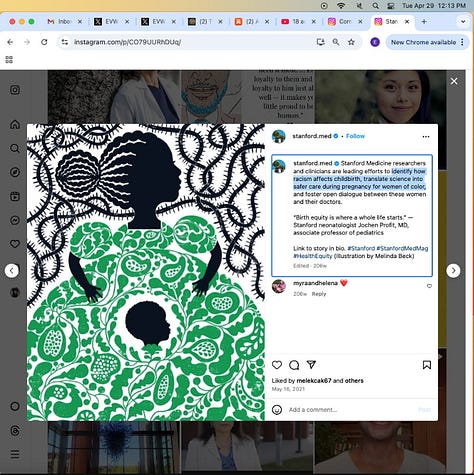Image resolution: width=474 pixels, height=475 pixels.
Task: Open Messenger messages icon in sidebar
Action: pos(15,220)
